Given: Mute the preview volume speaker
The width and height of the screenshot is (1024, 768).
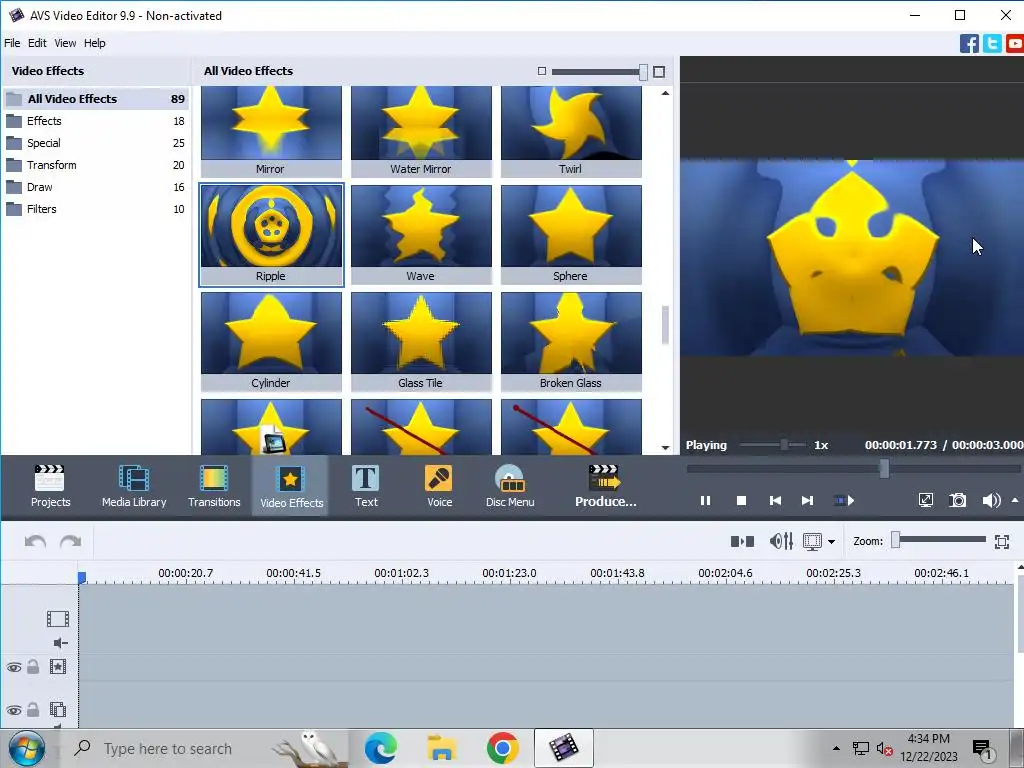Looking at the screenshot, I should (x=991, y=500).
